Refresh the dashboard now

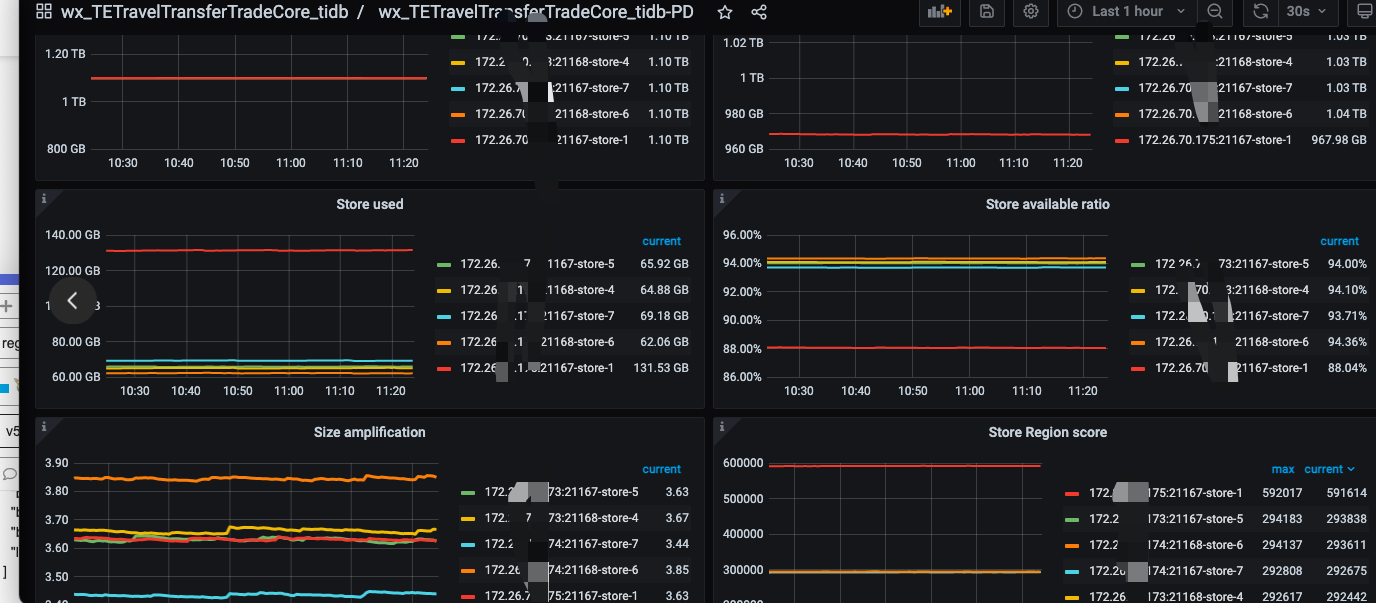pyautogui.click(x=1261, y=12)
